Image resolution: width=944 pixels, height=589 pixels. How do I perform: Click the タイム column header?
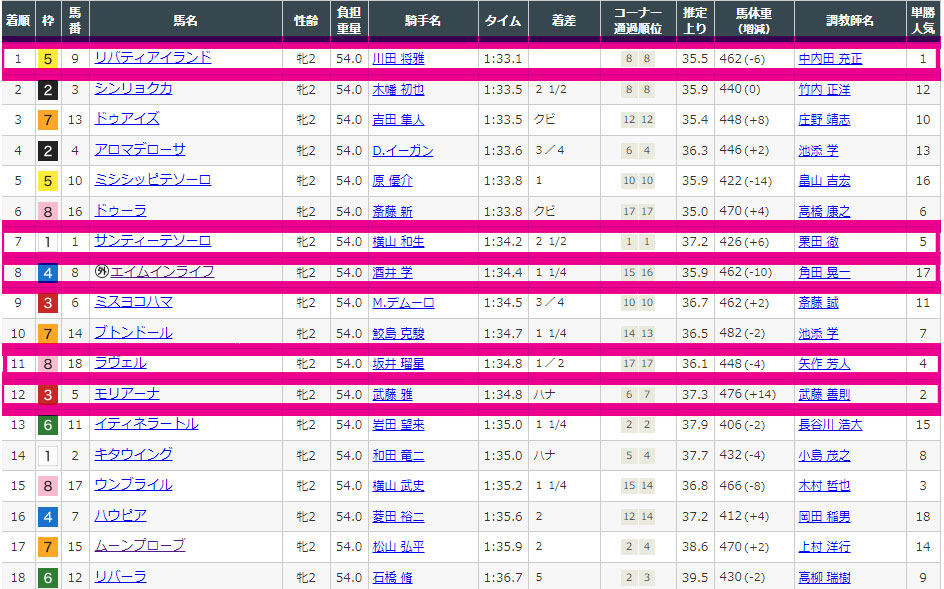[x=502, y=20]
